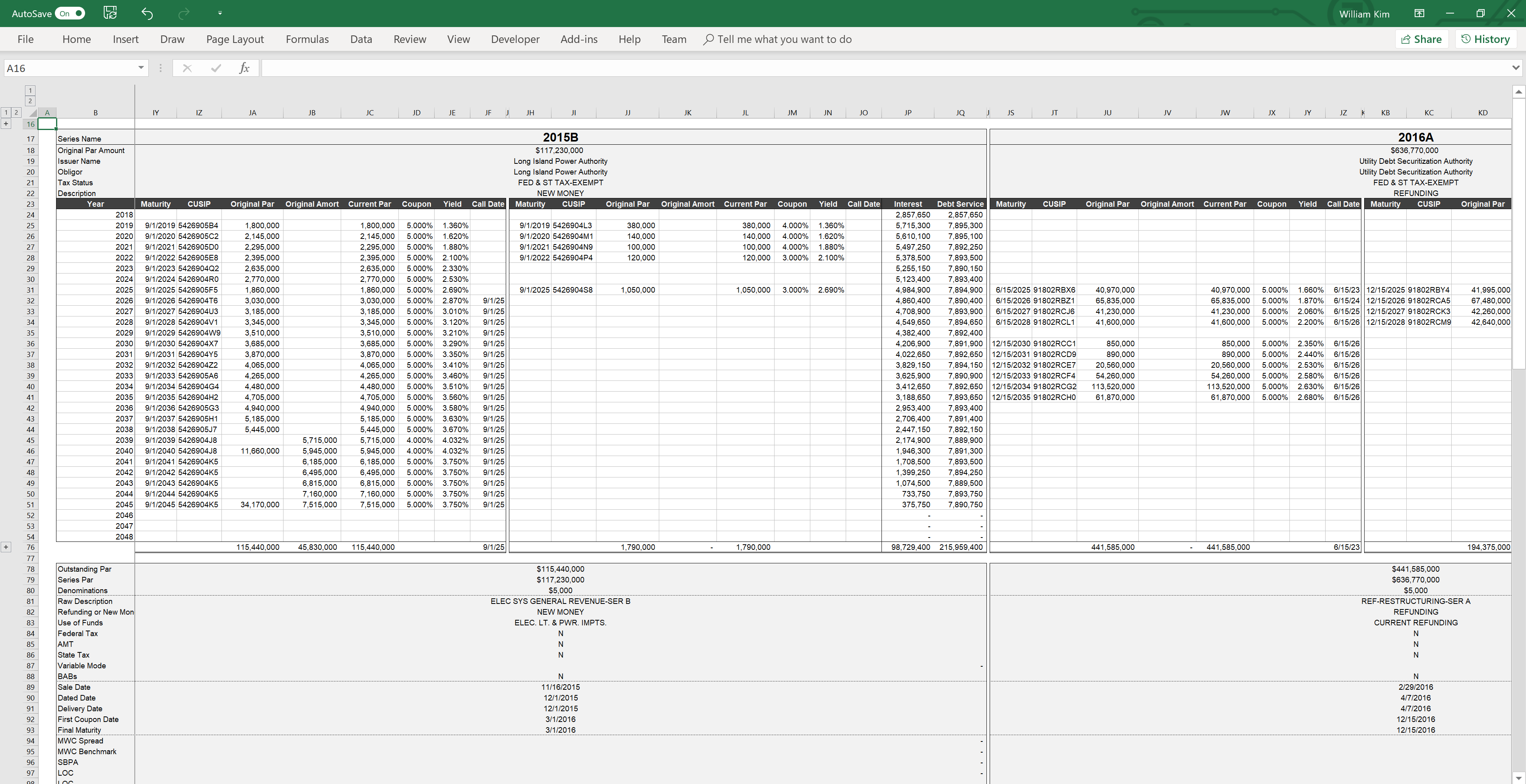Click the Insert Function fx icon
The image size is (1526, 784).
point(244,68)
